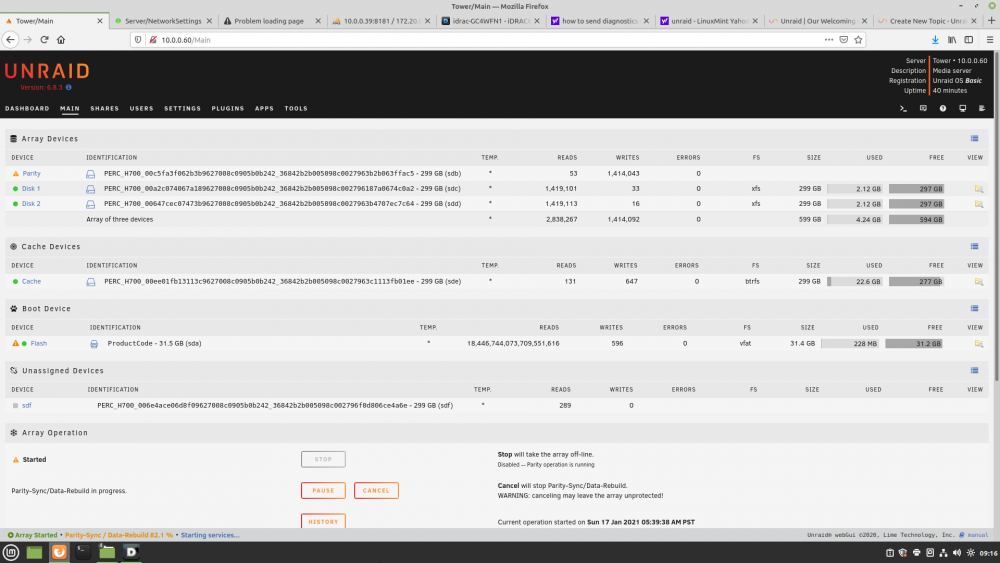Open terminal icon in Unraid header
The image size is (1000, 563).
pyautogui.click(x=903, y=108)
